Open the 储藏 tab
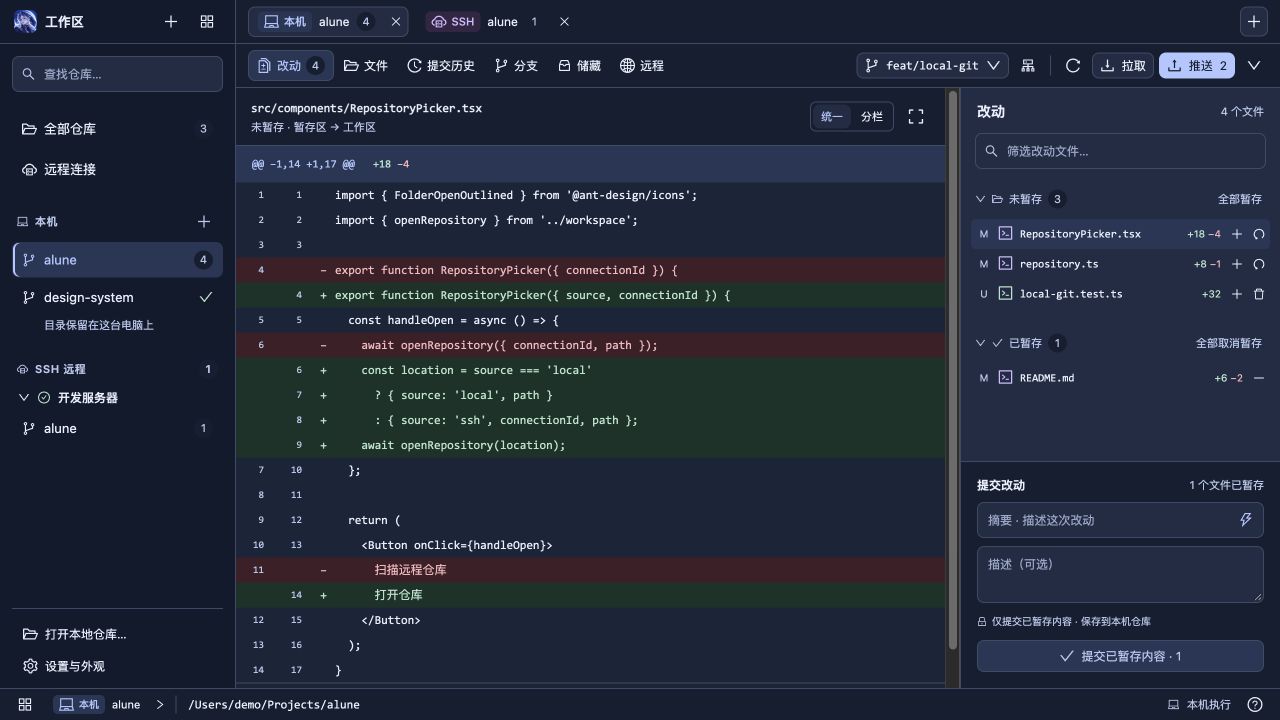 pyautogui.click(x=579, y=65)
